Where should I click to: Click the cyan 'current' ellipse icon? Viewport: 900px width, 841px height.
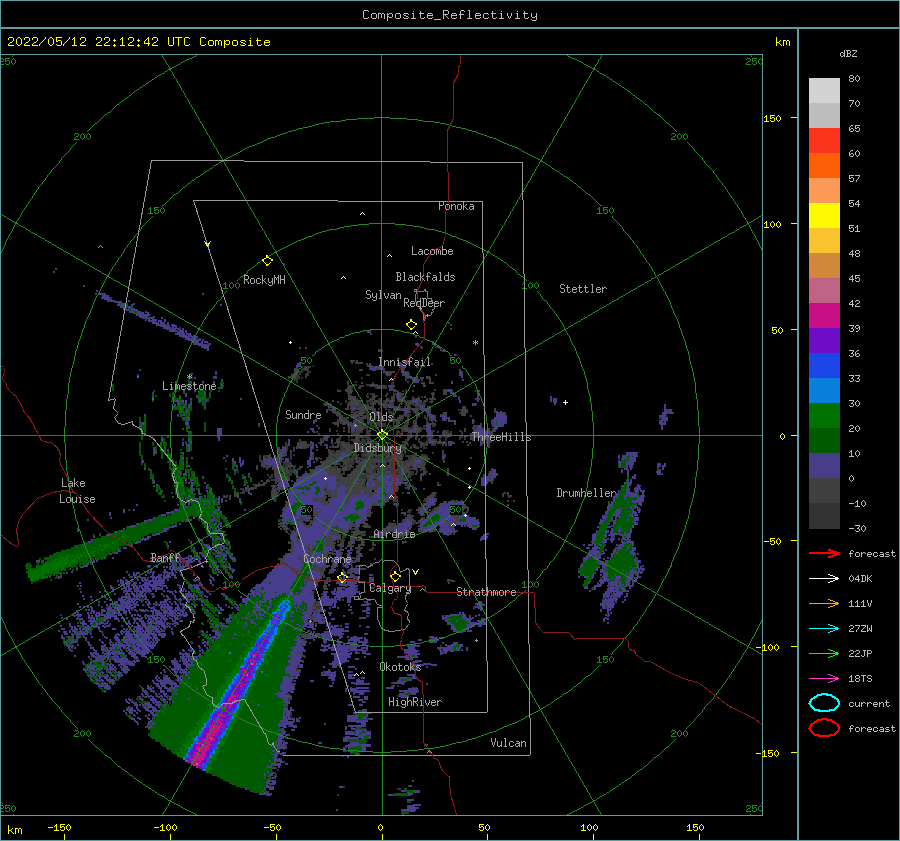[824, 703]
